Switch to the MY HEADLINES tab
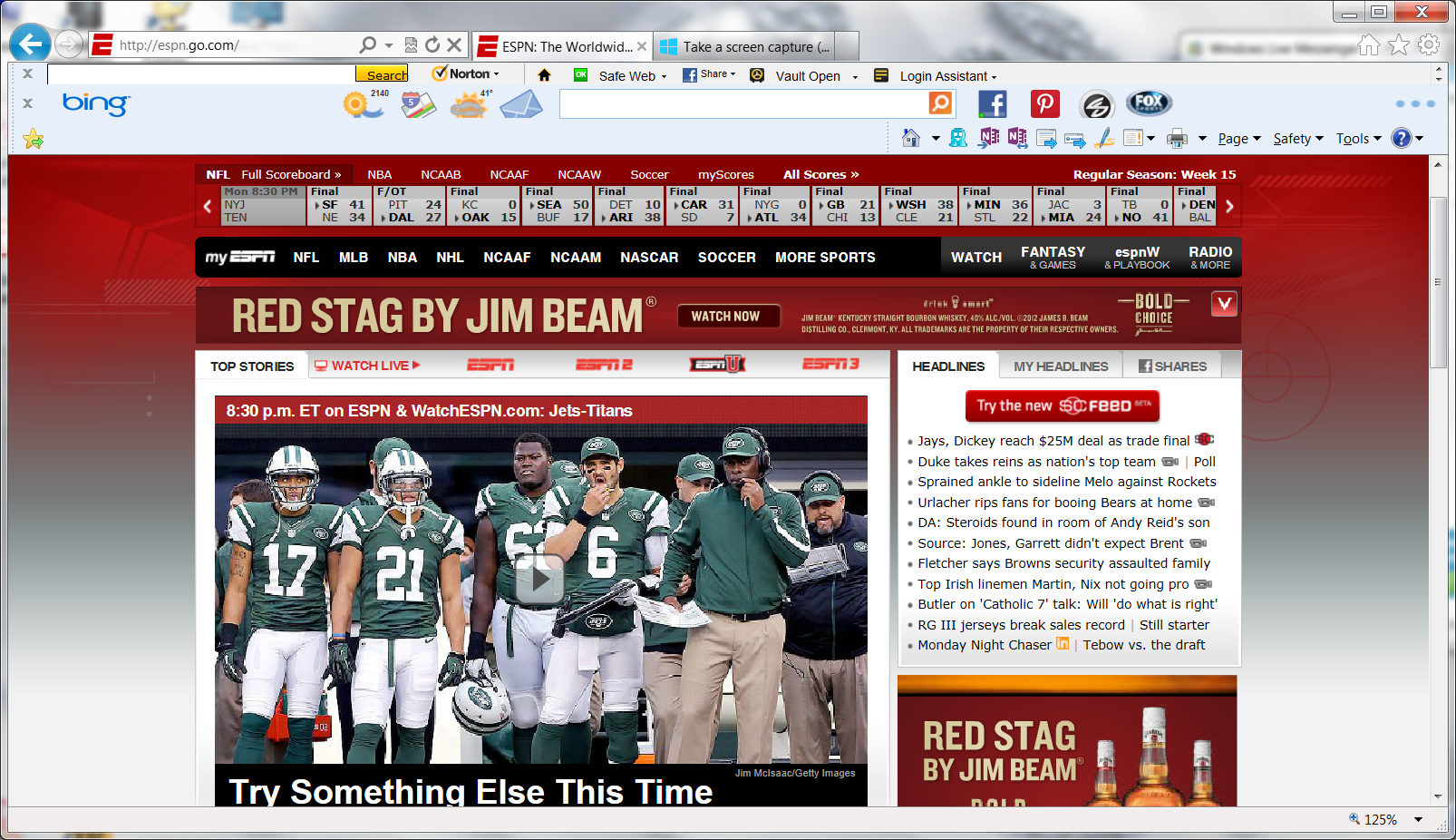 pyautogui.click(x=1060, y=366)
